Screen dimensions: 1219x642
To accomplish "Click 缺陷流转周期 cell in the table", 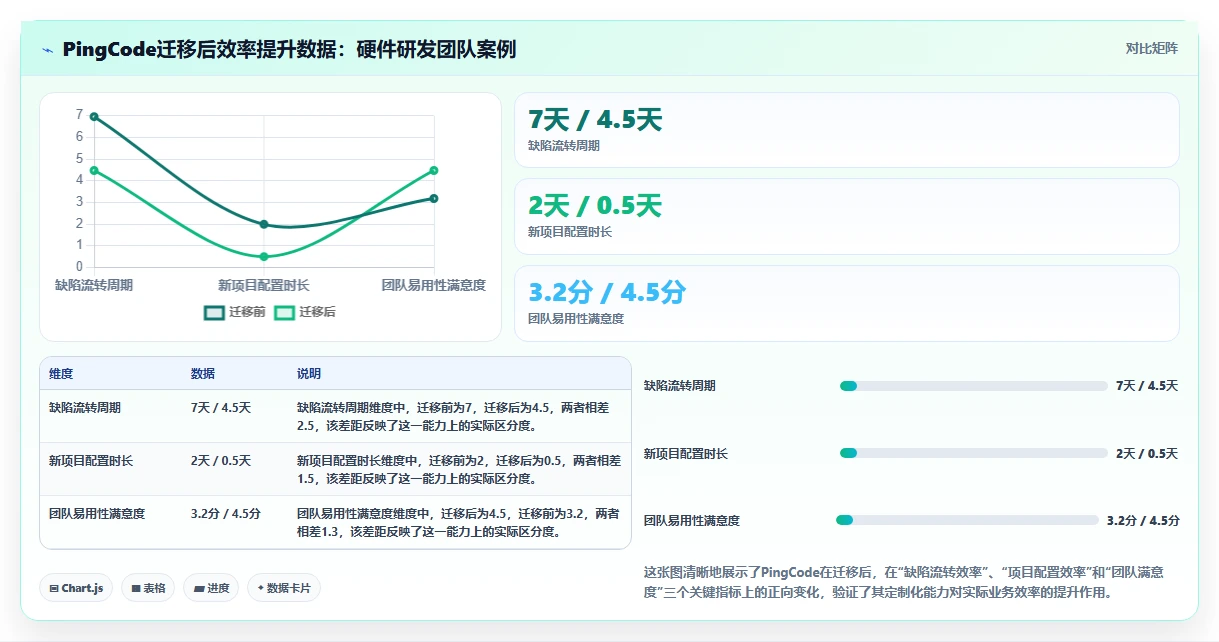I will tap(85, 407).
